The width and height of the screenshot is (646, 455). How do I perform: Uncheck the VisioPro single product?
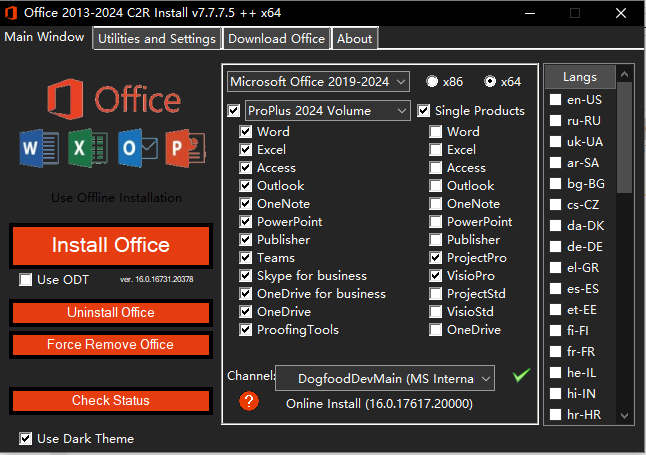[435, 276]
